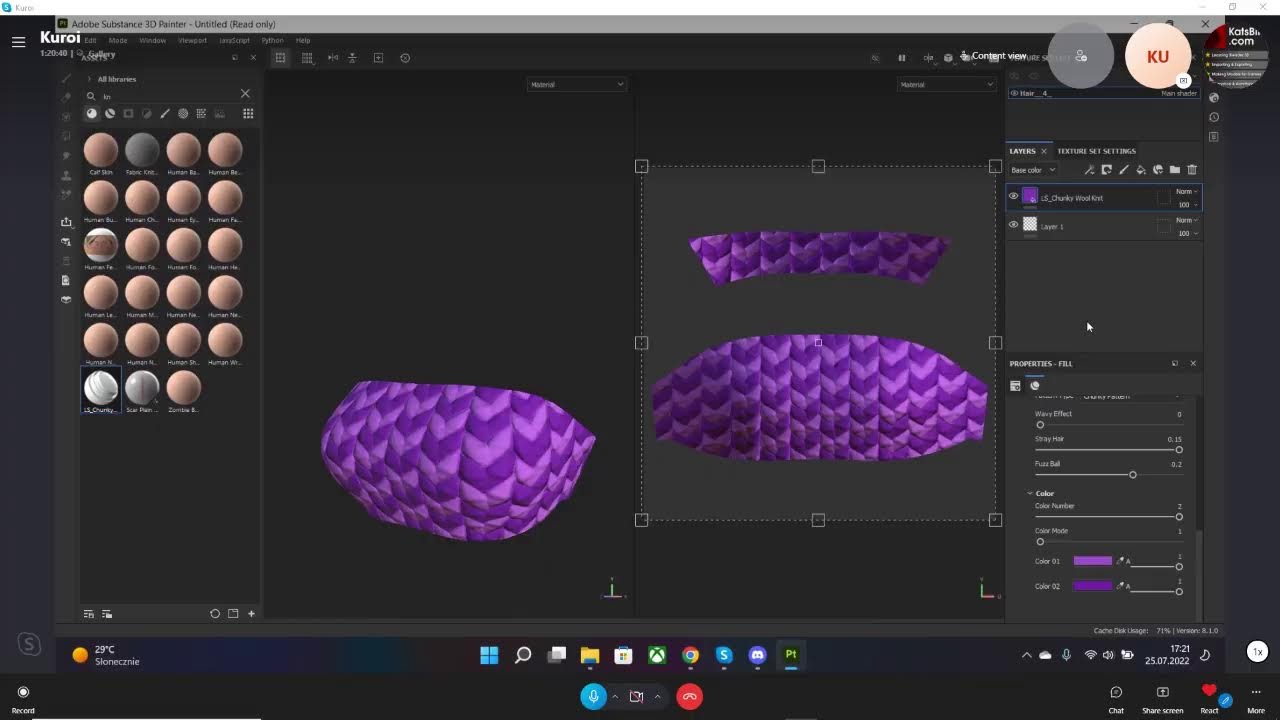Select the single viewport layout icon
The height and width of the screenshot is (720, 1280).
click(280, 58)
